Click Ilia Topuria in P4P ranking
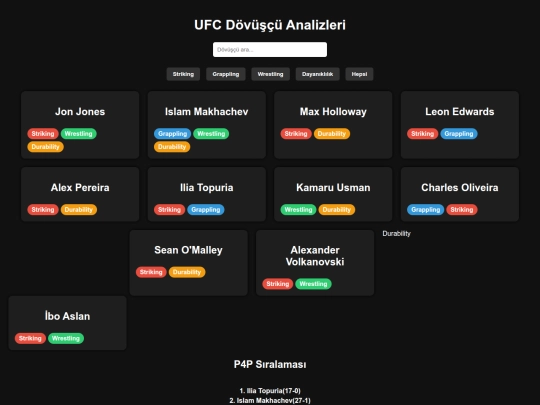This screenshot has height=405, width=540. tap(270, 391)
